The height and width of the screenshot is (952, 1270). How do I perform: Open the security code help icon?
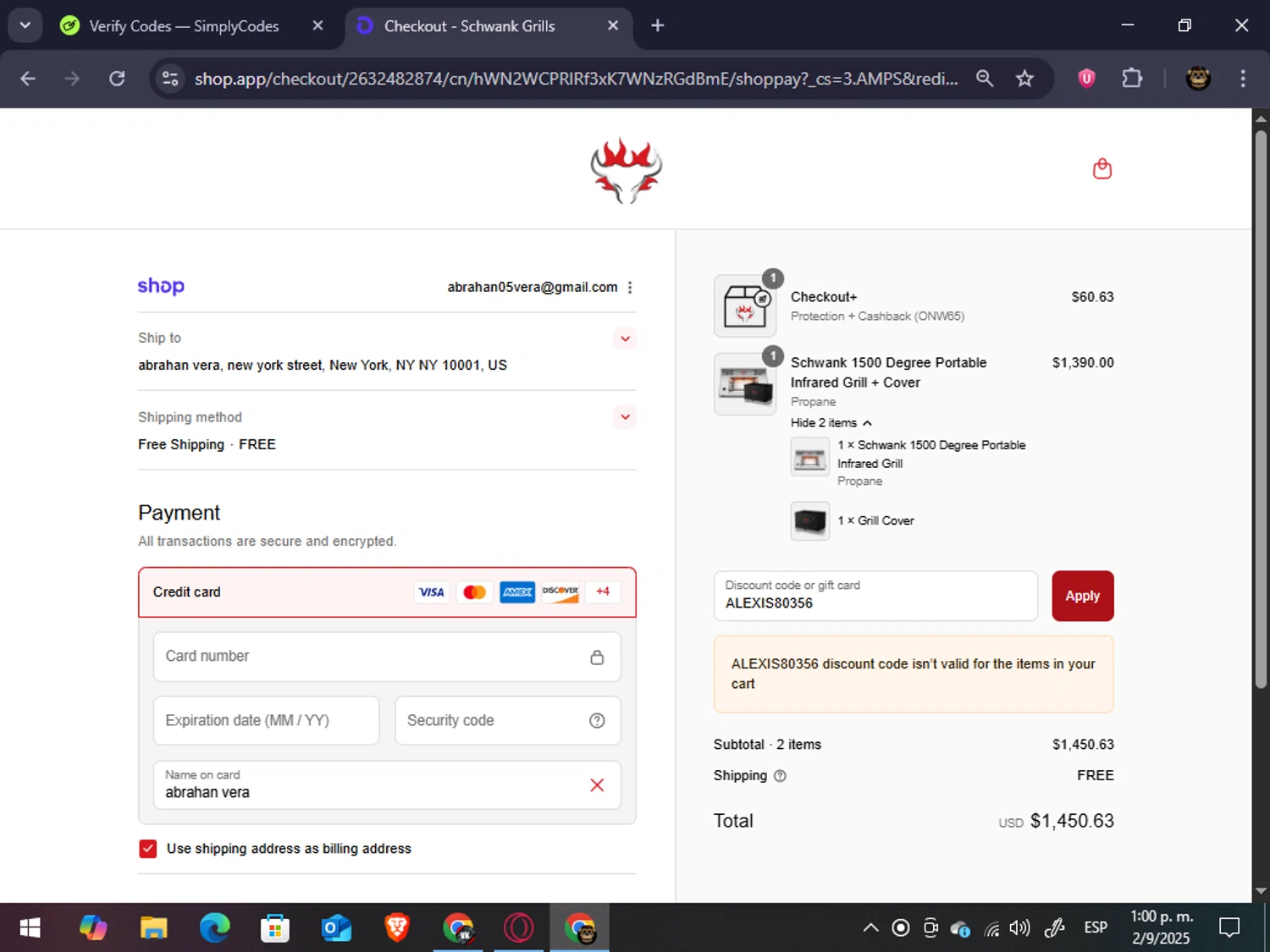tap(597, 720)
